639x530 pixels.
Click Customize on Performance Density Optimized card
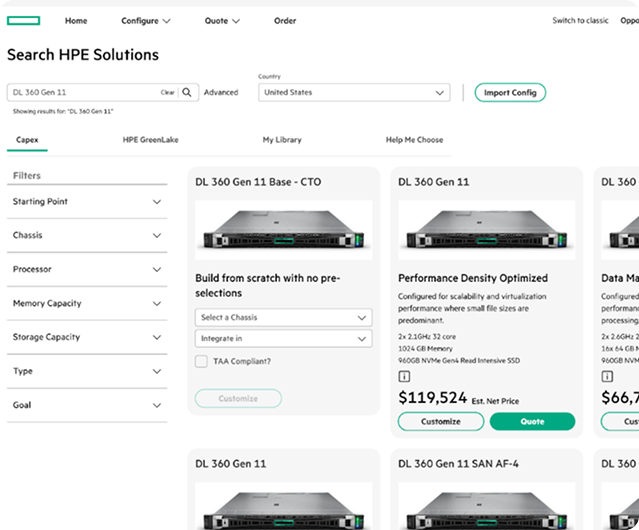click(441, 422)
